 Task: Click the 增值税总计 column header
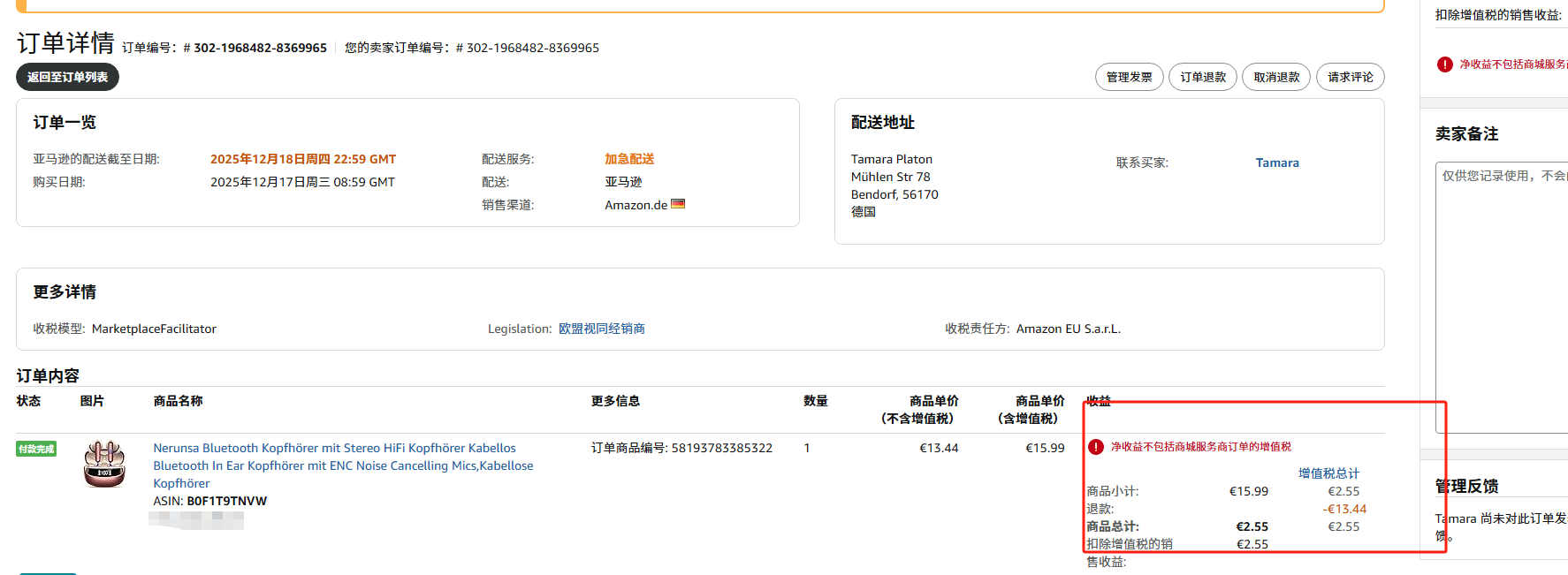[x=1328, y=473]
